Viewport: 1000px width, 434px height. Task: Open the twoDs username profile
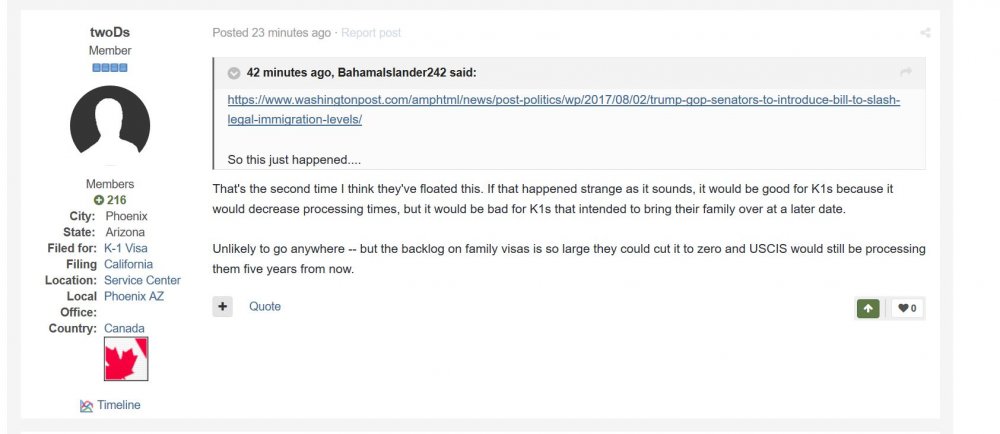[110, 33]
